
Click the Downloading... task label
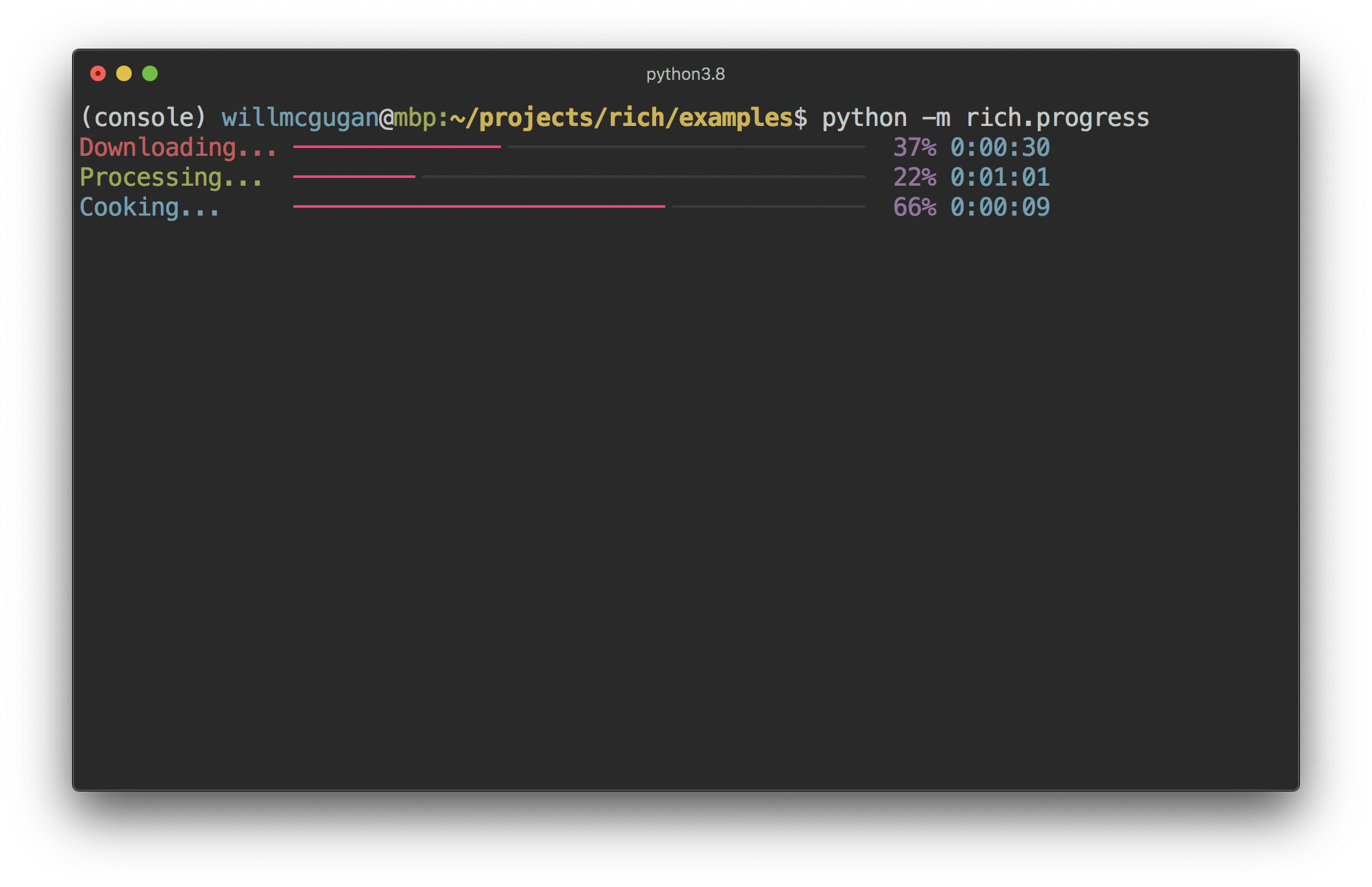point(178,147)
